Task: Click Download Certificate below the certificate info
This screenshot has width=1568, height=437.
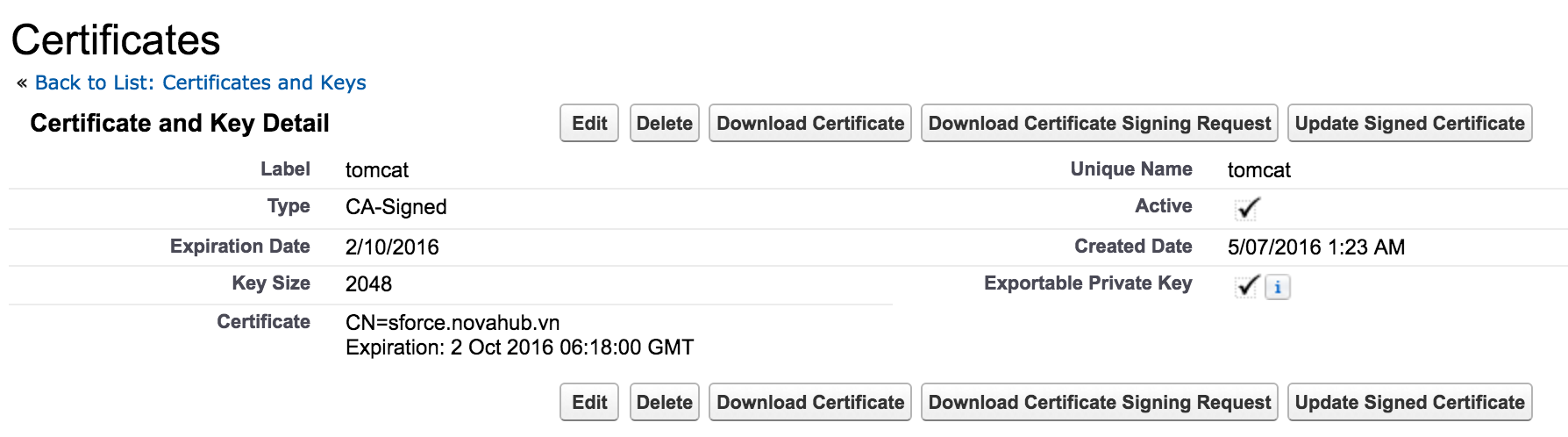Action: coord(809,403)
